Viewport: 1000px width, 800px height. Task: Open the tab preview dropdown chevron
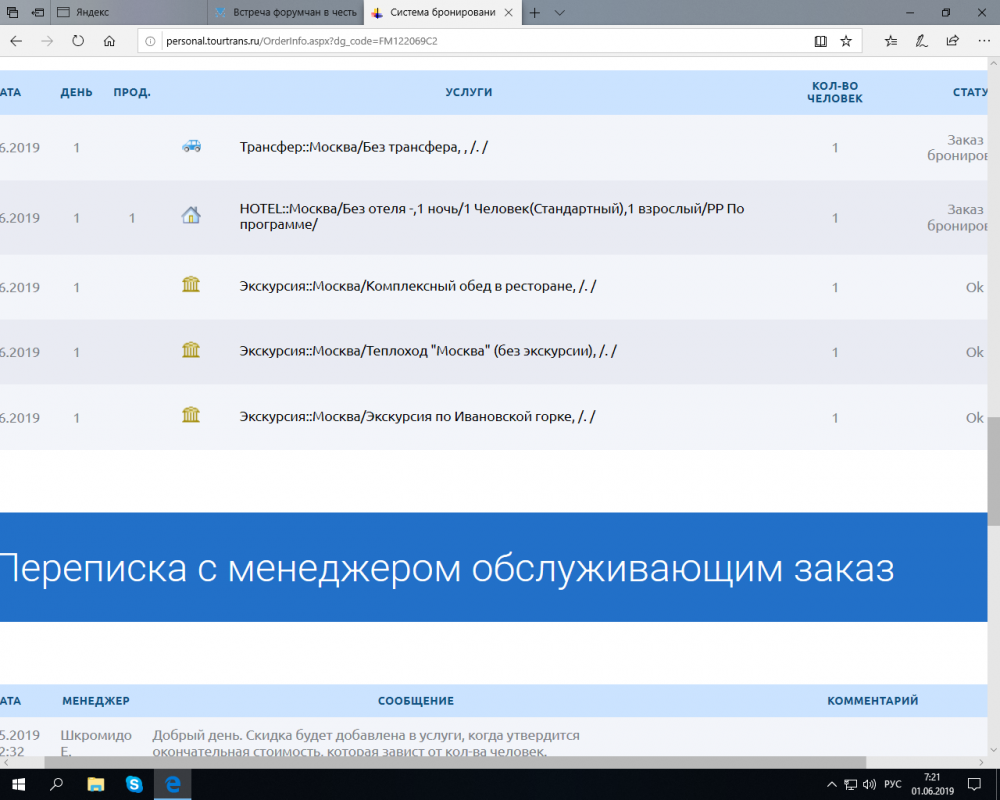point(559,13)
